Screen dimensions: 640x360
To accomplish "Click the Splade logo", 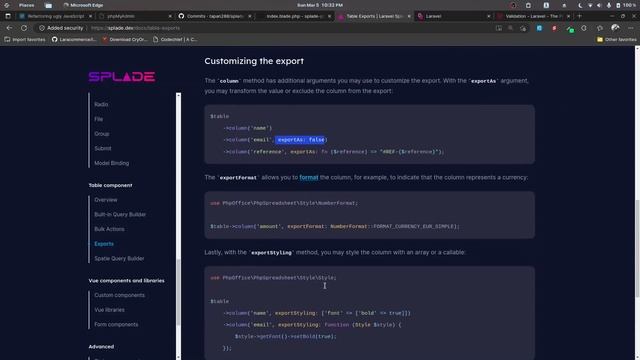I will point(122,77).
